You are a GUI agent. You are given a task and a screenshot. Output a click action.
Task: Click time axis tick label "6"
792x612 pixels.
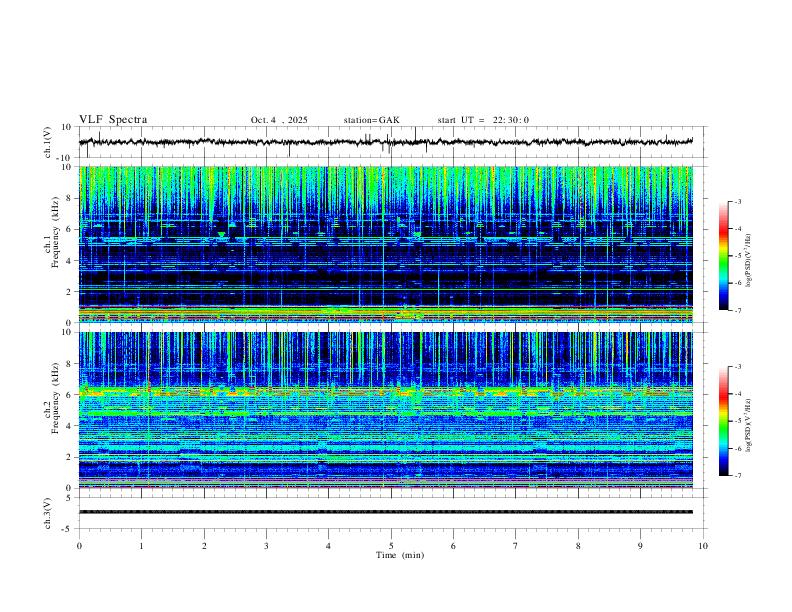(x=453, y=546)
